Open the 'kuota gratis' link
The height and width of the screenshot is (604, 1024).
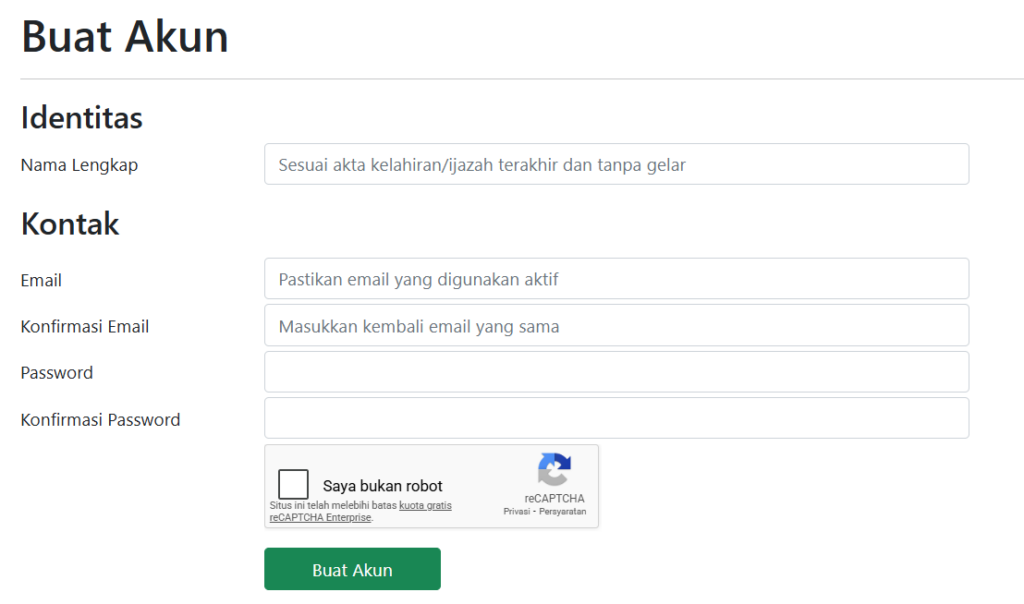coord(425,506)
